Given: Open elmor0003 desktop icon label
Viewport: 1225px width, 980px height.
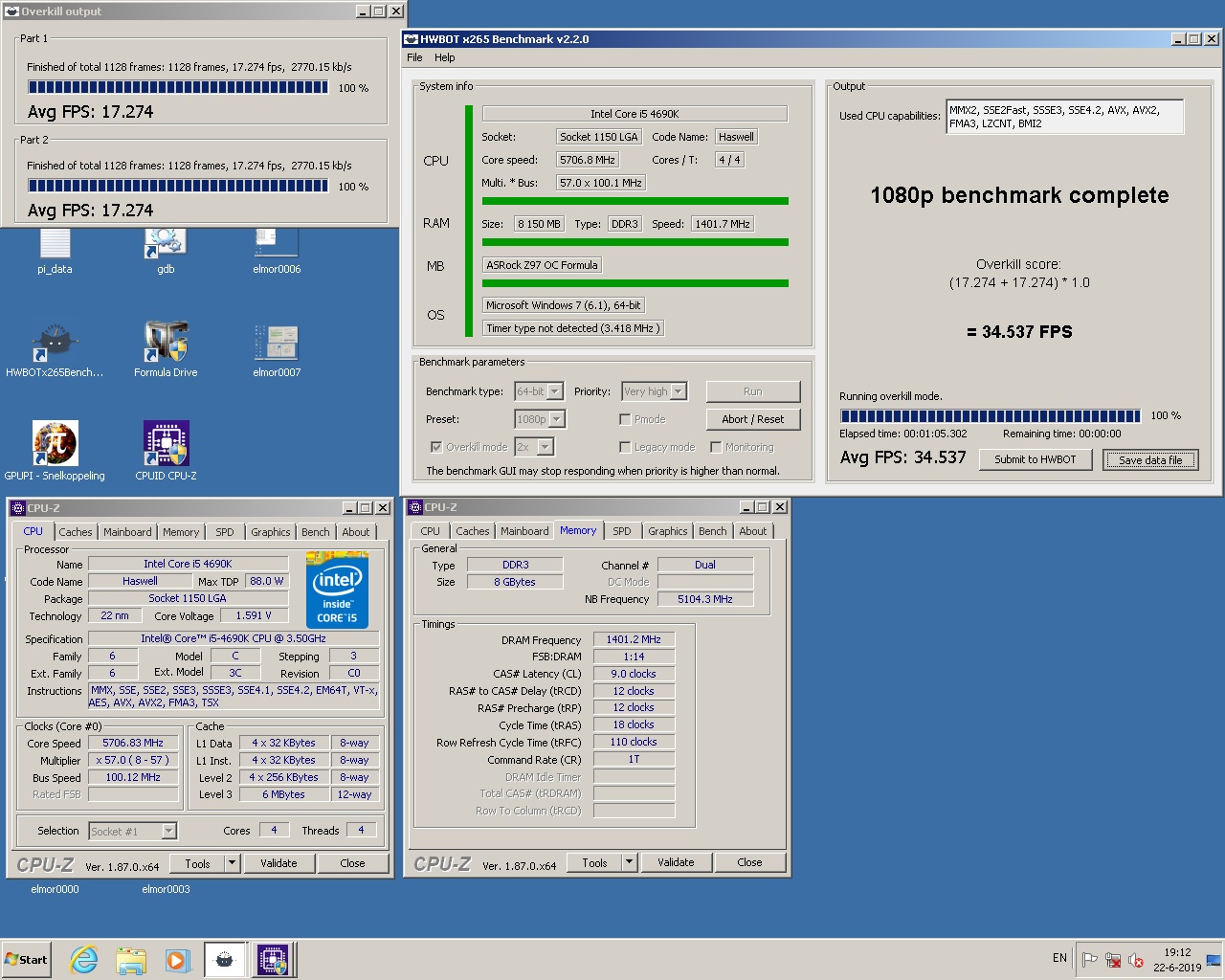Looking at the screenshot, I should pos(166,889).
